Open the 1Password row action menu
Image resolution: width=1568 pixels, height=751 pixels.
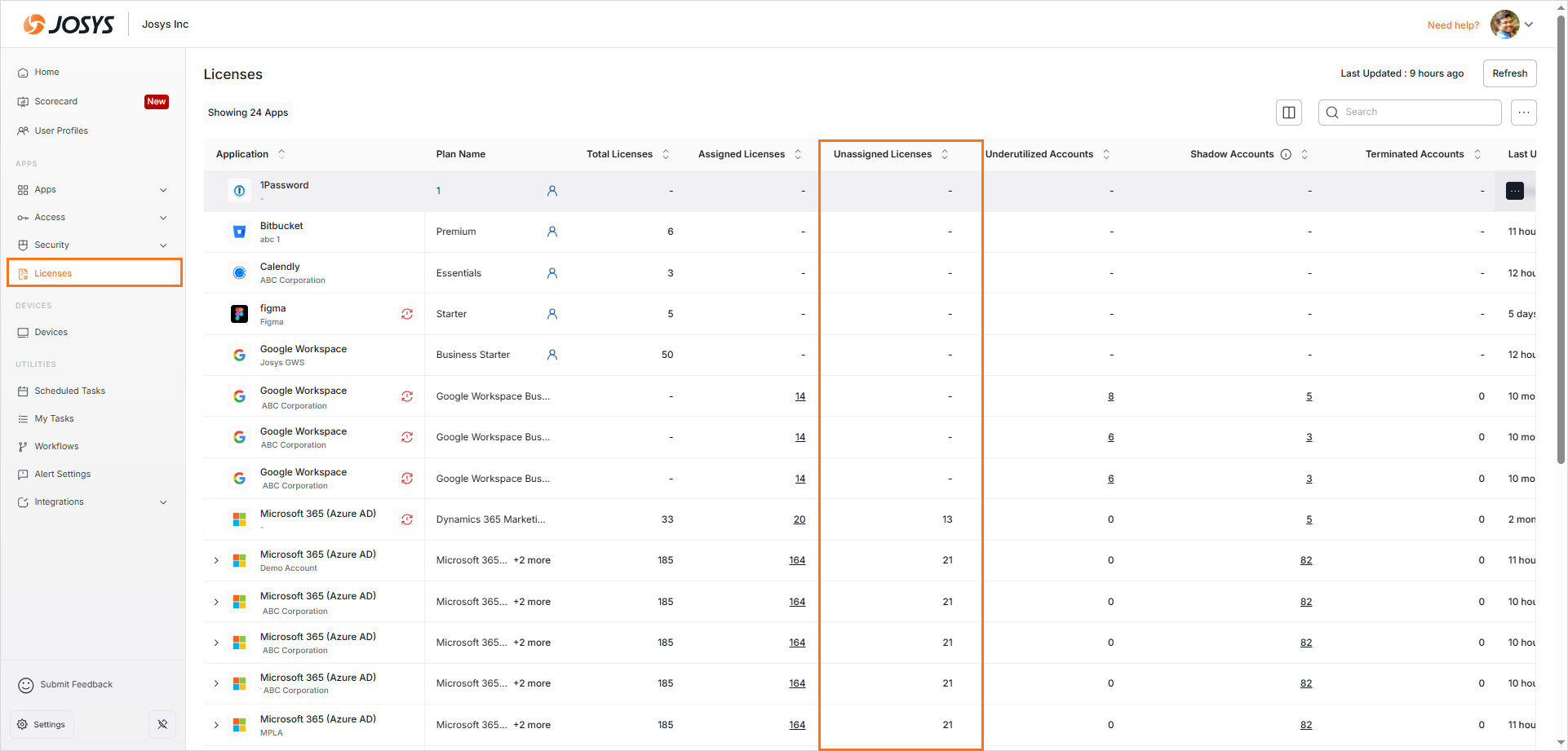click(1515, 191)
